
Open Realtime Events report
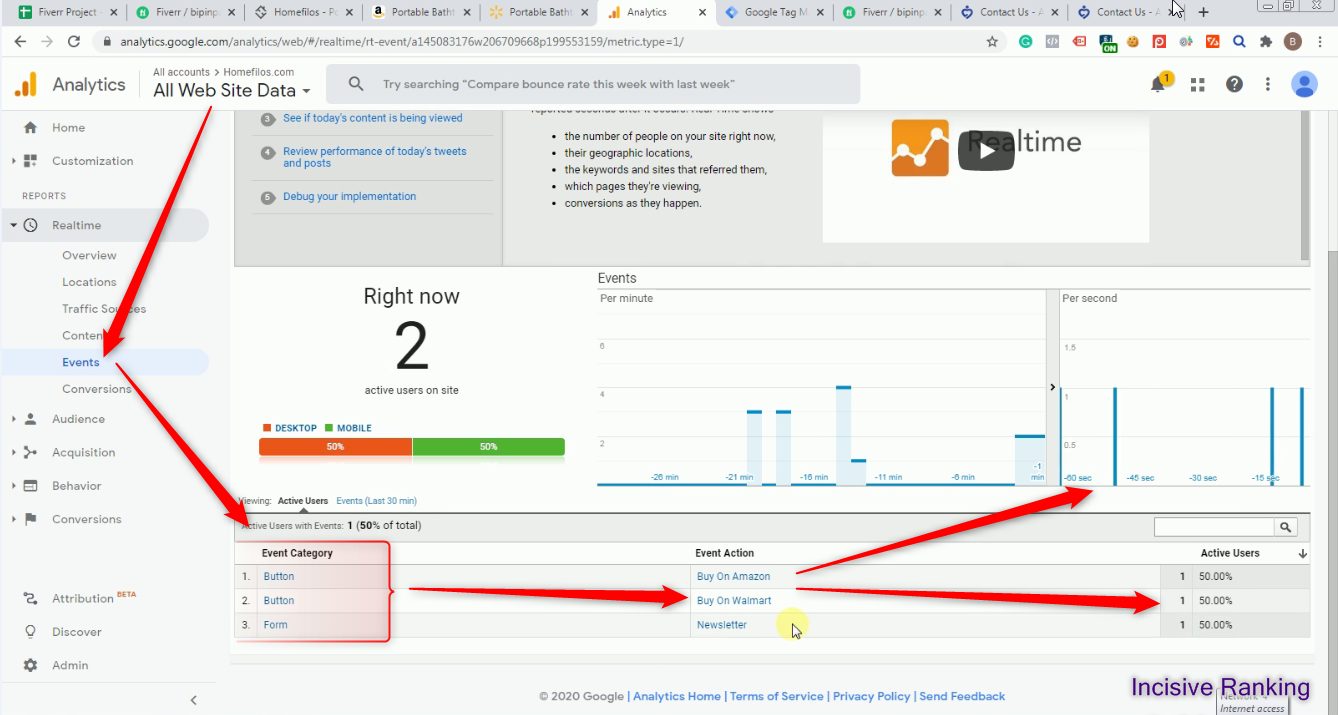coord(81,362)
